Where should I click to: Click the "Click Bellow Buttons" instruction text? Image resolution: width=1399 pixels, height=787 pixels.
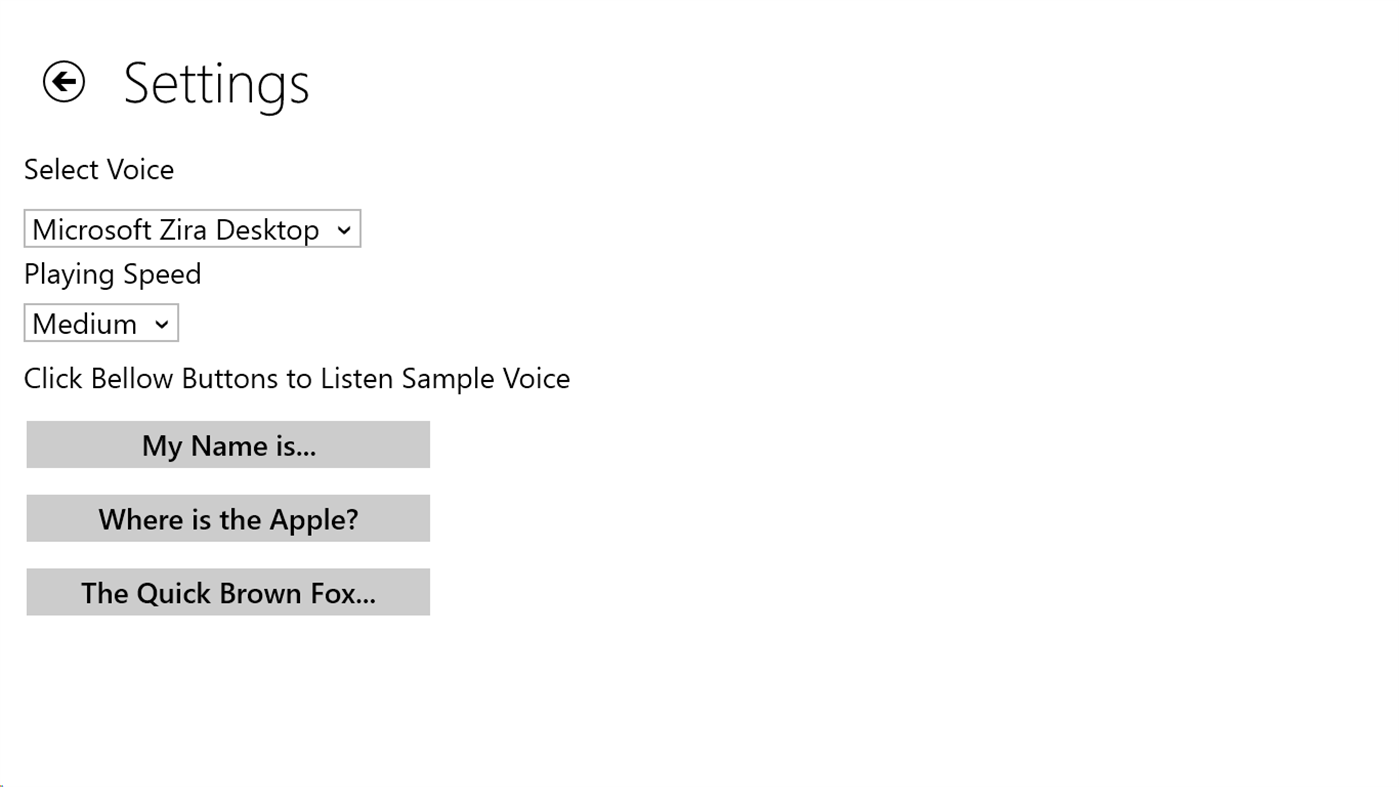point(296,379)
